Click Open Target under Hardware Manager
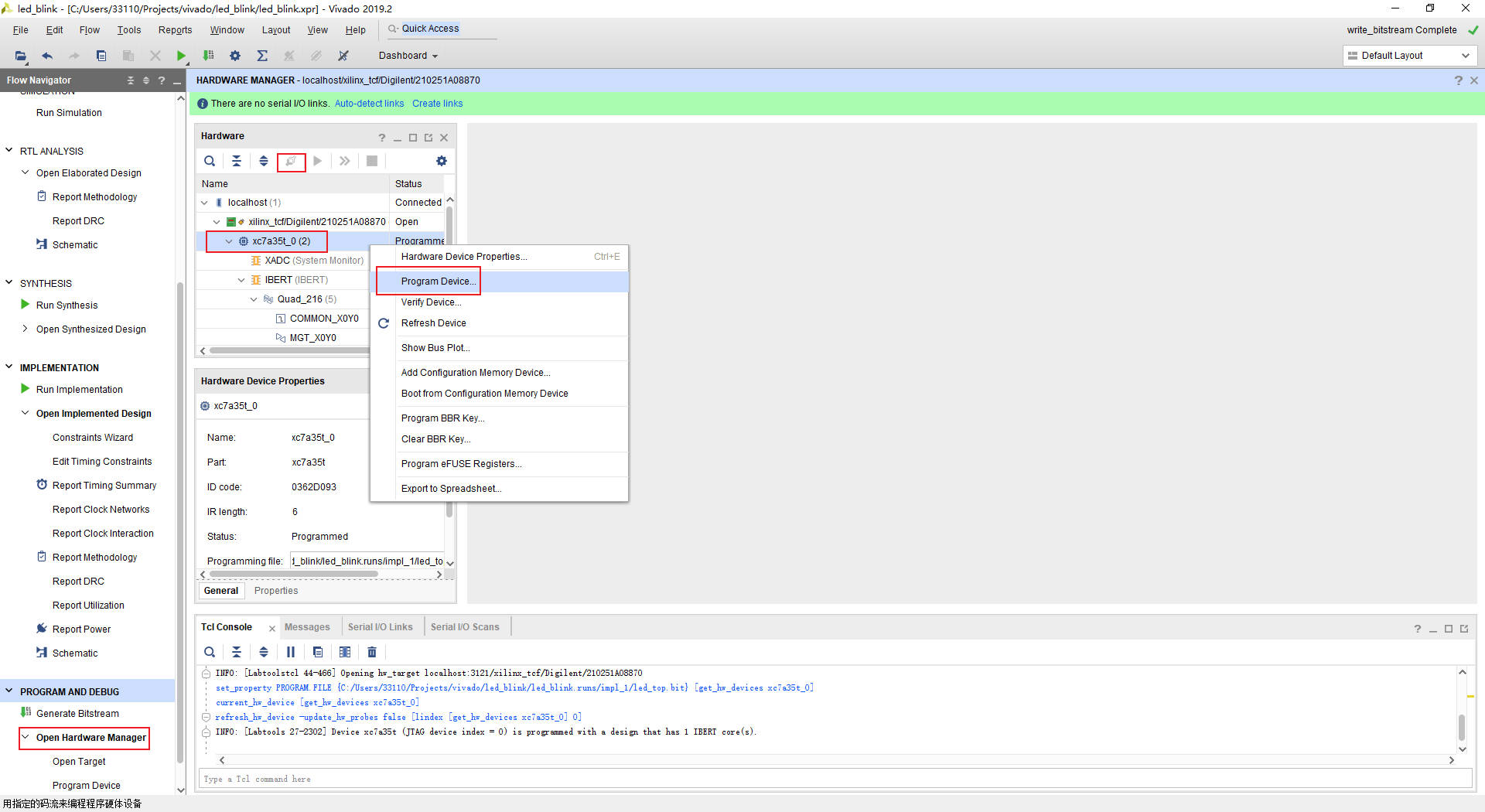 [79, 762]
